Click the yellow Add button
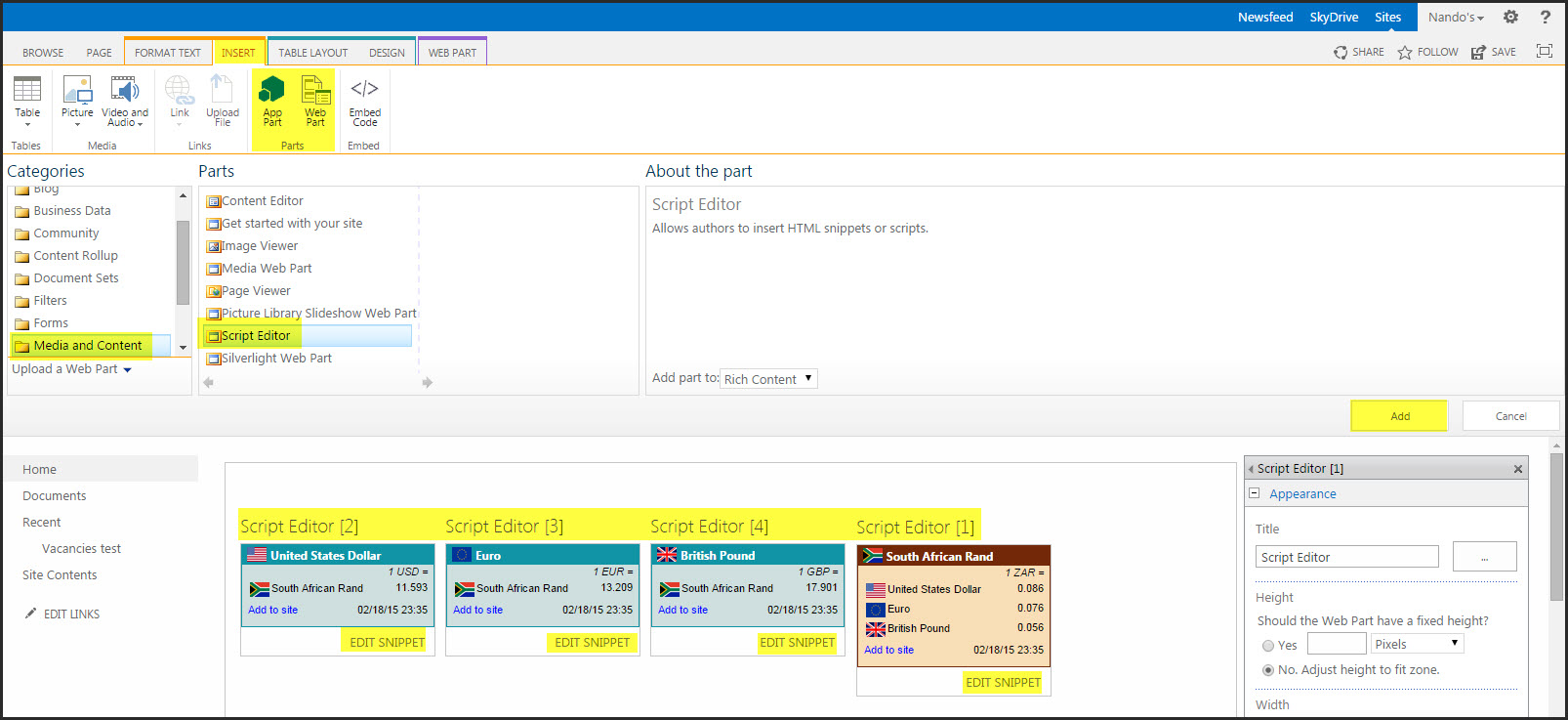 pos(1399,416)
